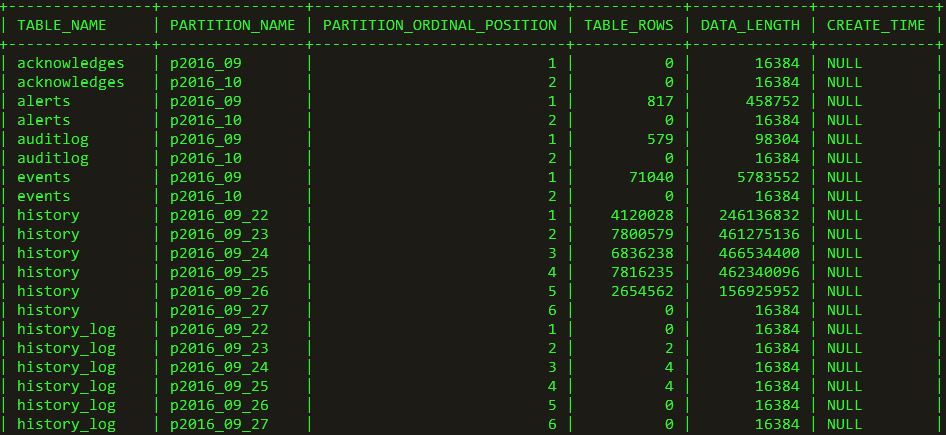
Task: Click partition p2016_09 of the acknowledges table
Action: [206, 63]
